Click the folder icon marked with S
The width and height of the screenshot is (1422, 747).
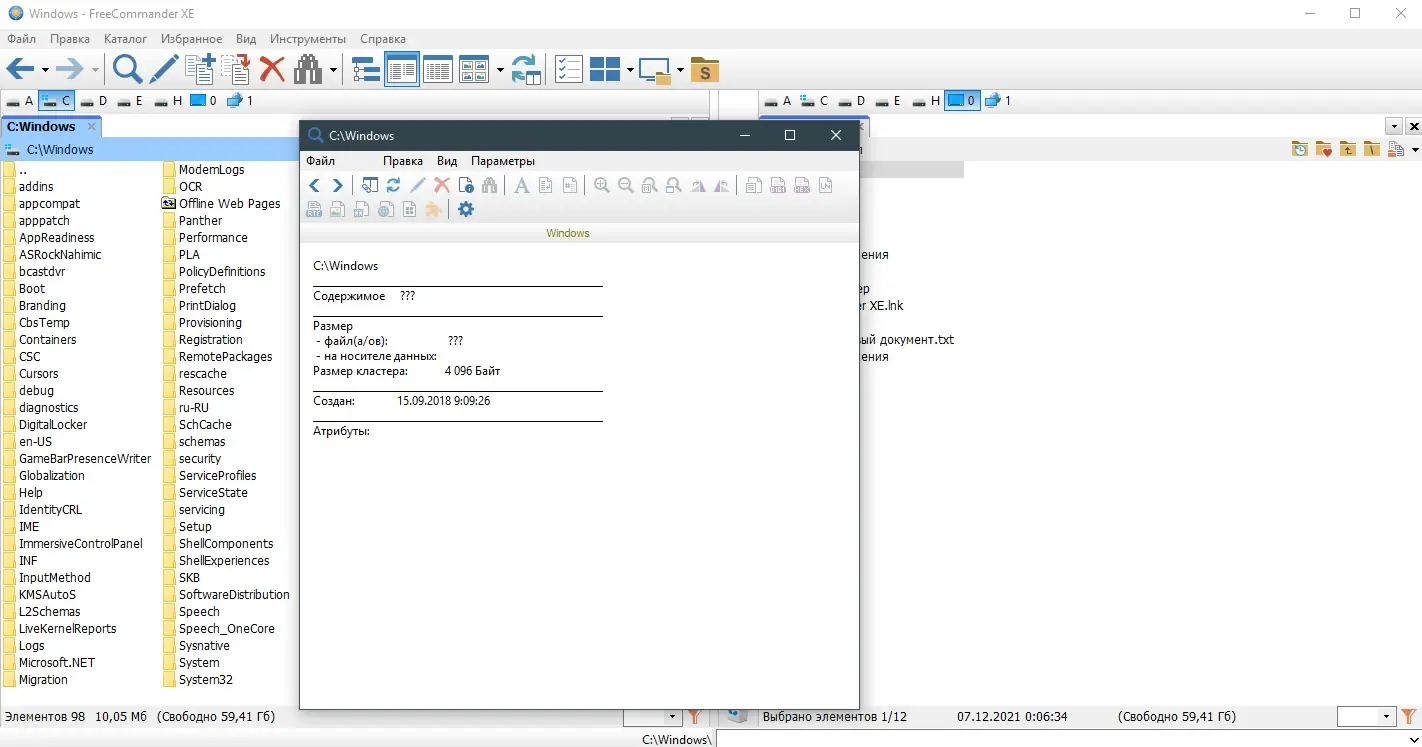pyautogui.click(x=705, y=69)
